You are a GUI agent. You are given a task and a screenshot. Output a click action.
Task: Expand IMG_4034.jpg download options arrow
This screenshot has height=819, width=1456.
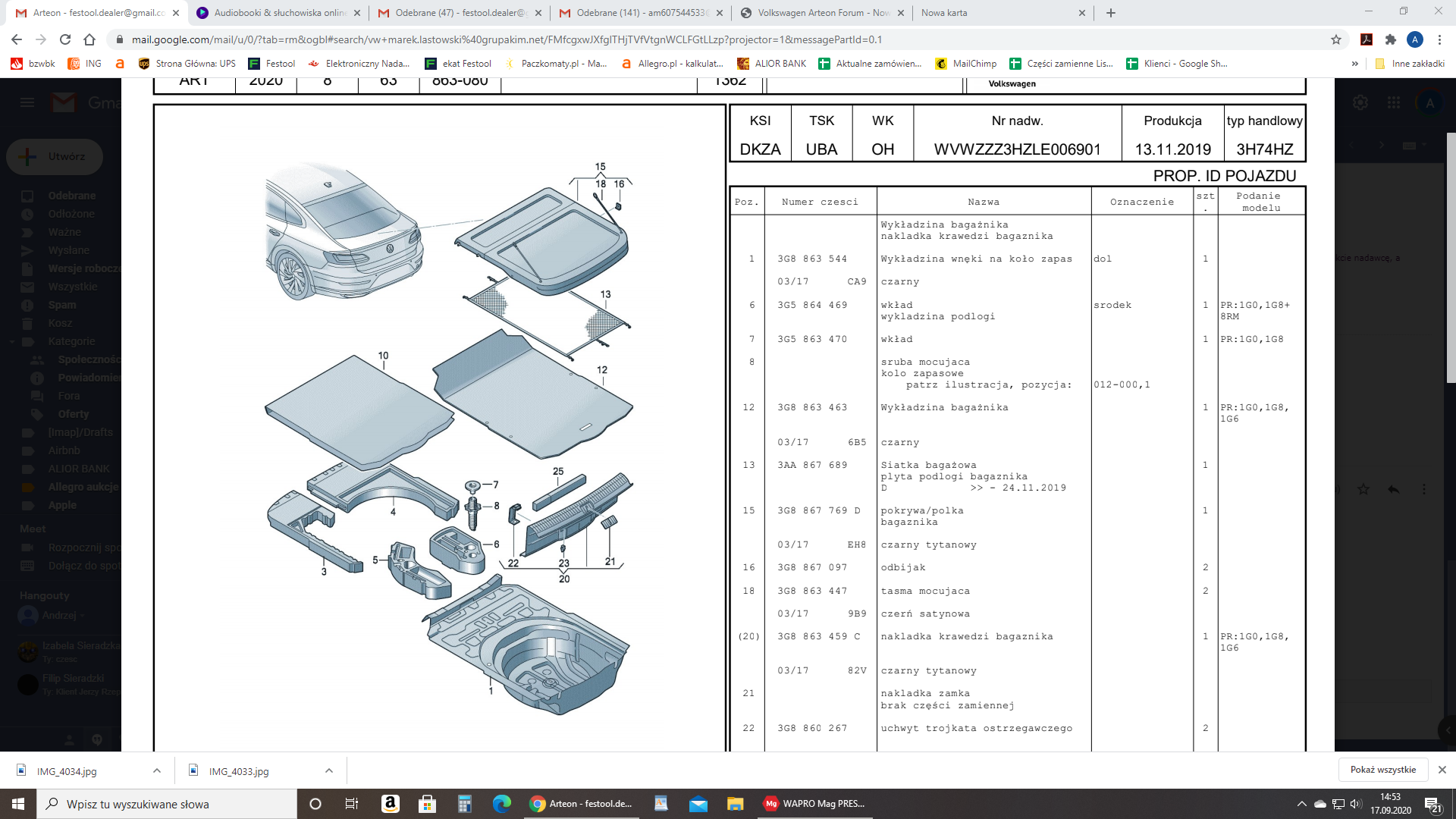(x=157, y=770)
